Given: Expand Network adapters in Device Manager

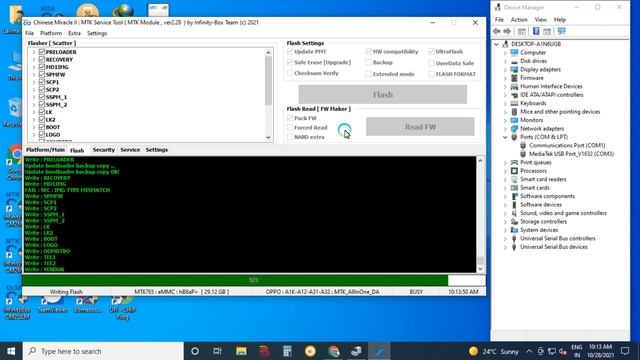Looking at the screenshot, I should (505, 129).
